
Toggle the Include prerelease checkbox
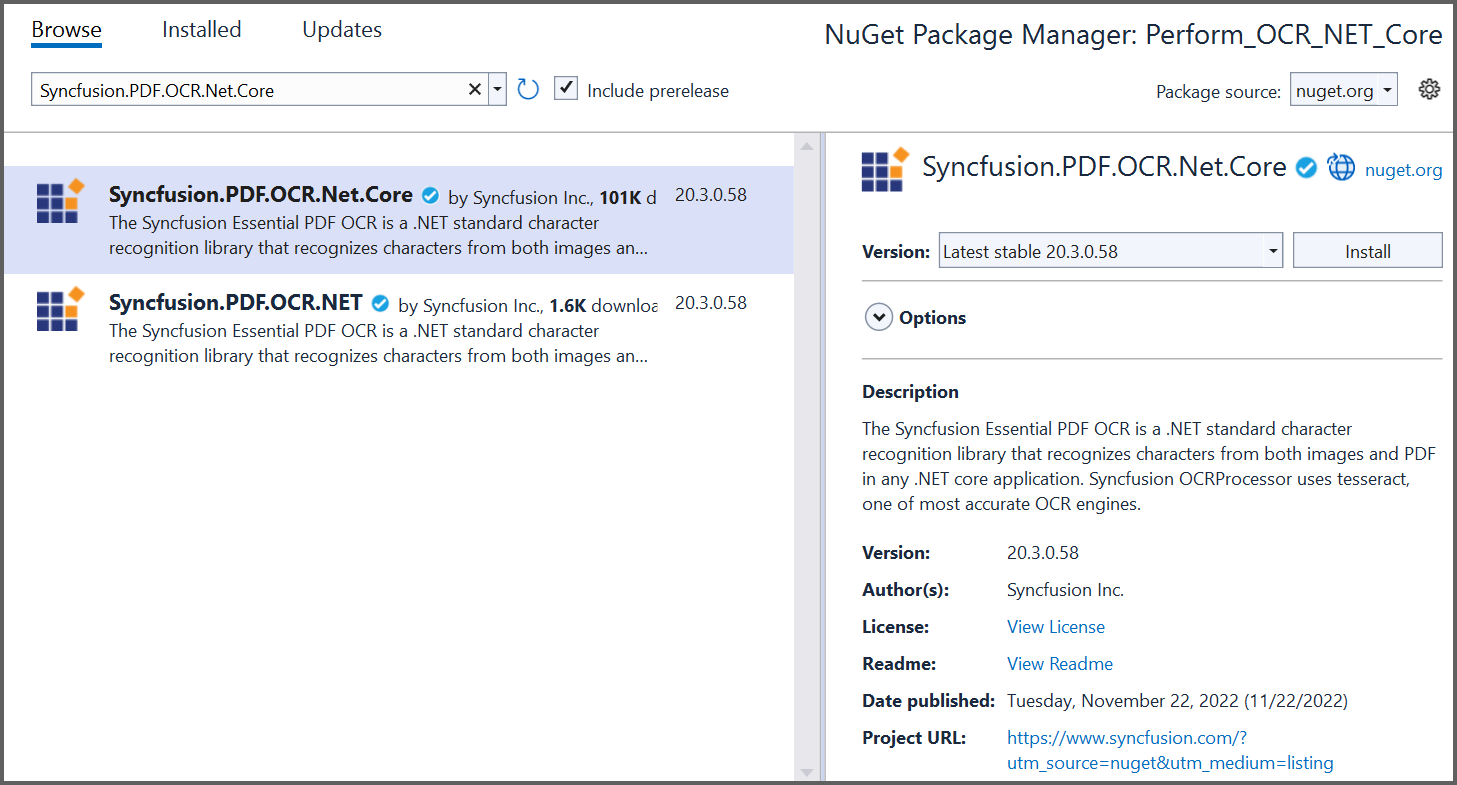[566, 89]
